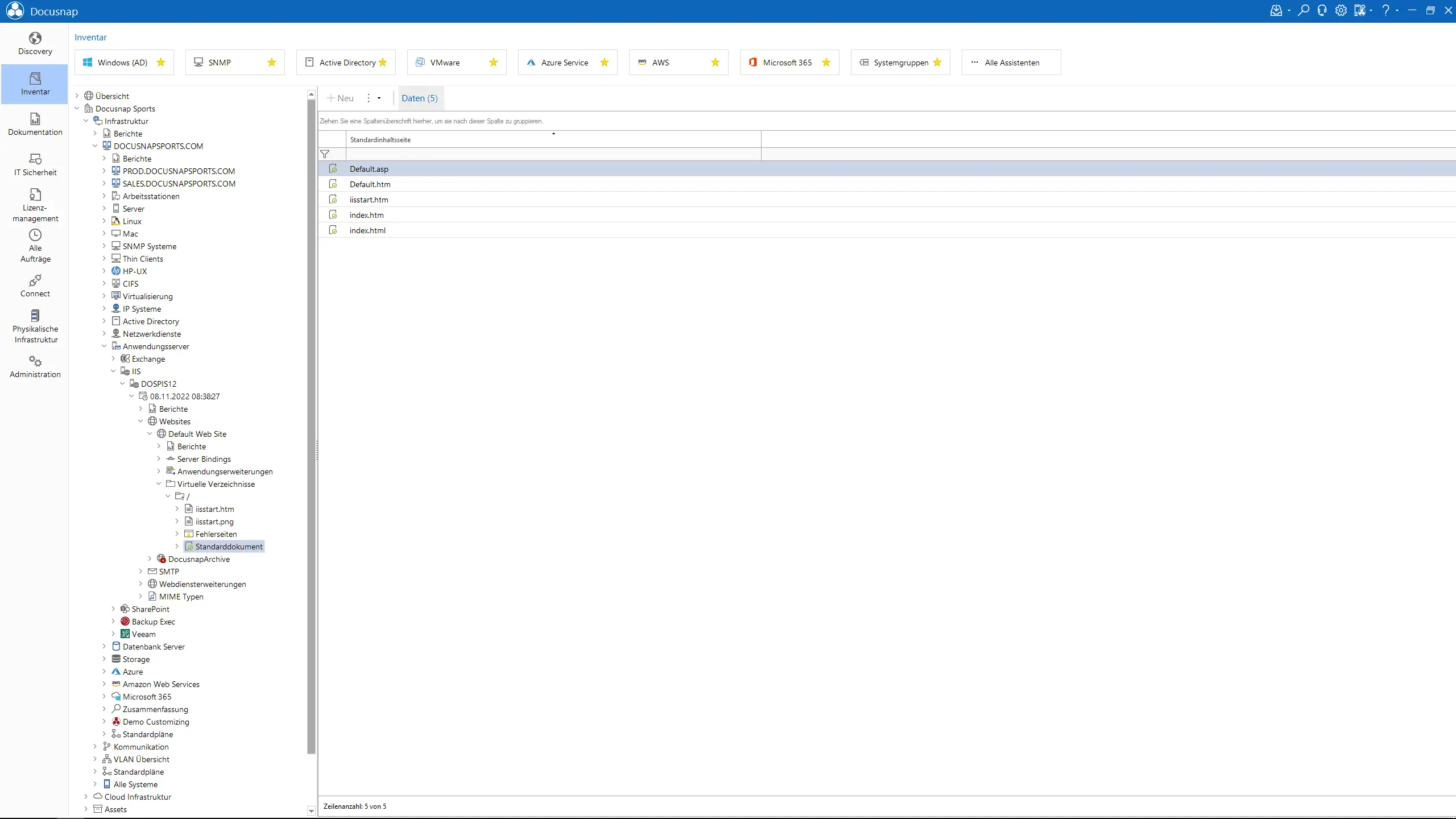Open the Discovery module in the sidebar
This screenshot has width=1456, height=819.
coord(35,44)
